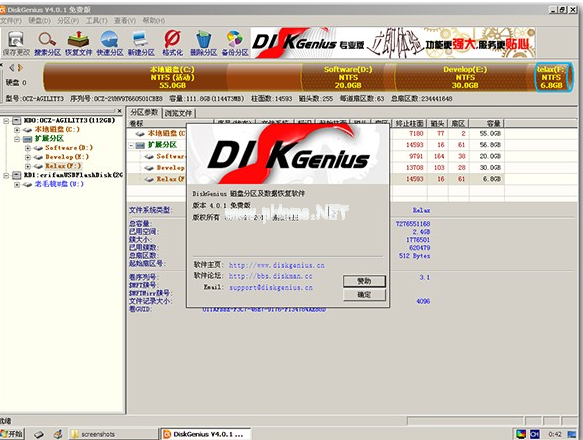Select the 本地磁盘(C:) segment in disk bar
The height and width of the screenshot is (440, 583).
tap(172, 77)
